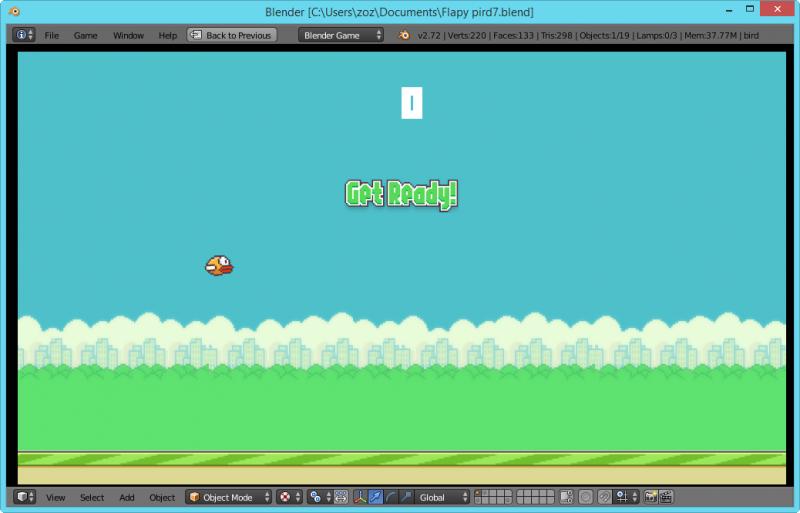Open the Object menu in 3D header
800x513 pixels.
(x=162, y=497)
